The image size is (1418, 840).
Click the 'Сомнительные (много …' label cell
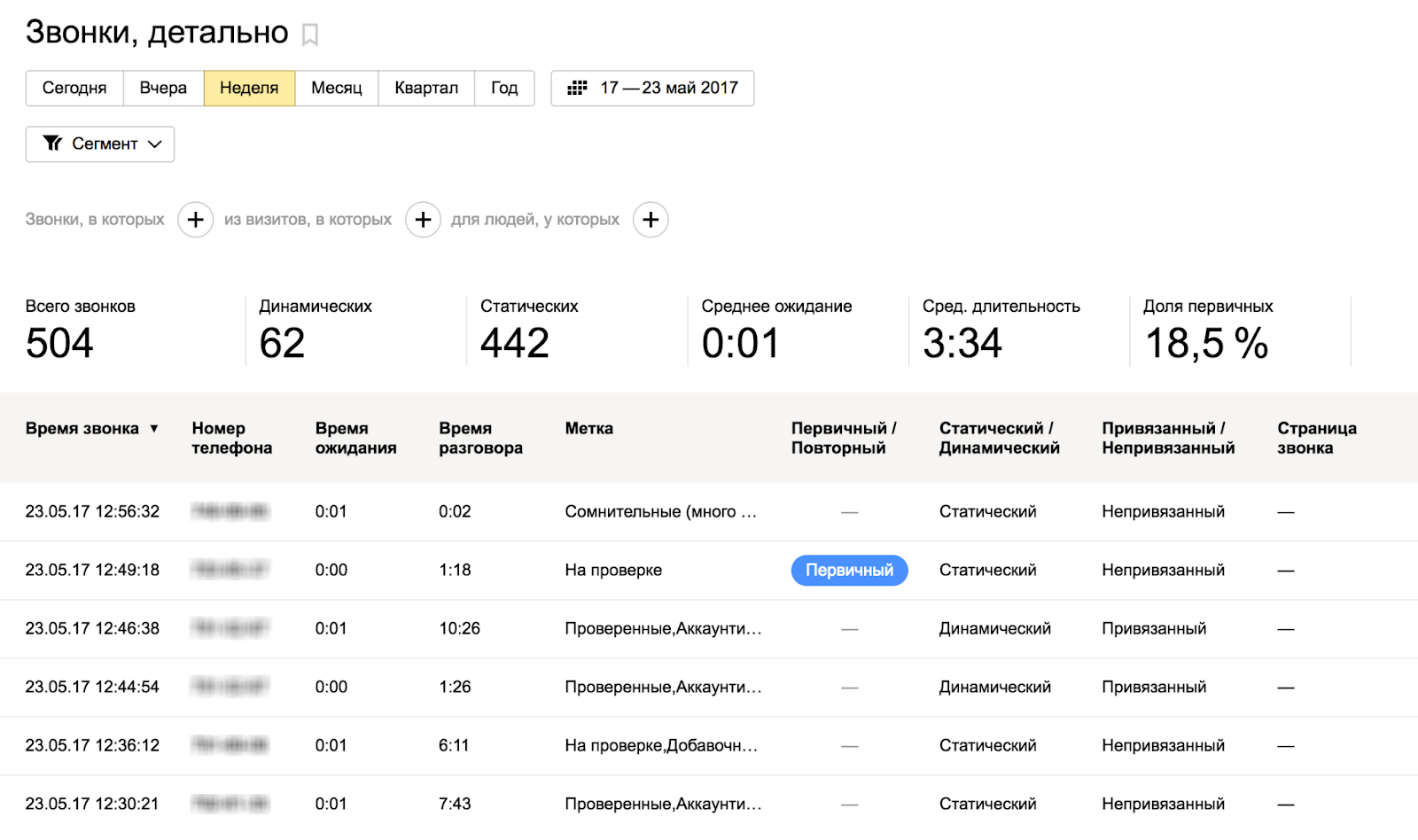click(660, 511)
